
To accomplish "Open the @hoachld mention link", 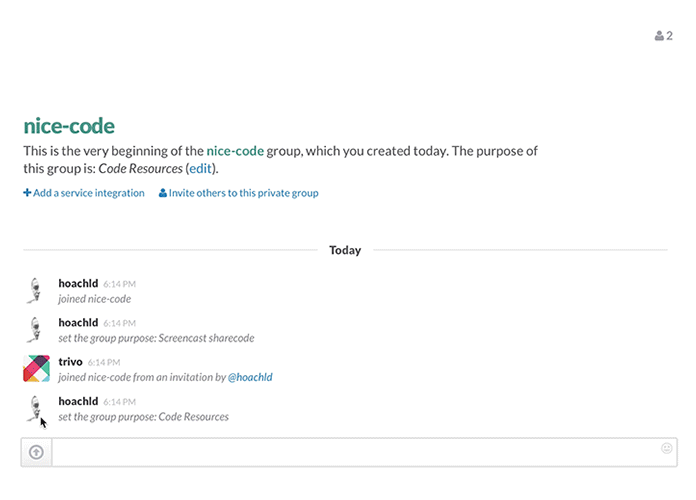I will [x=250, y=377].
